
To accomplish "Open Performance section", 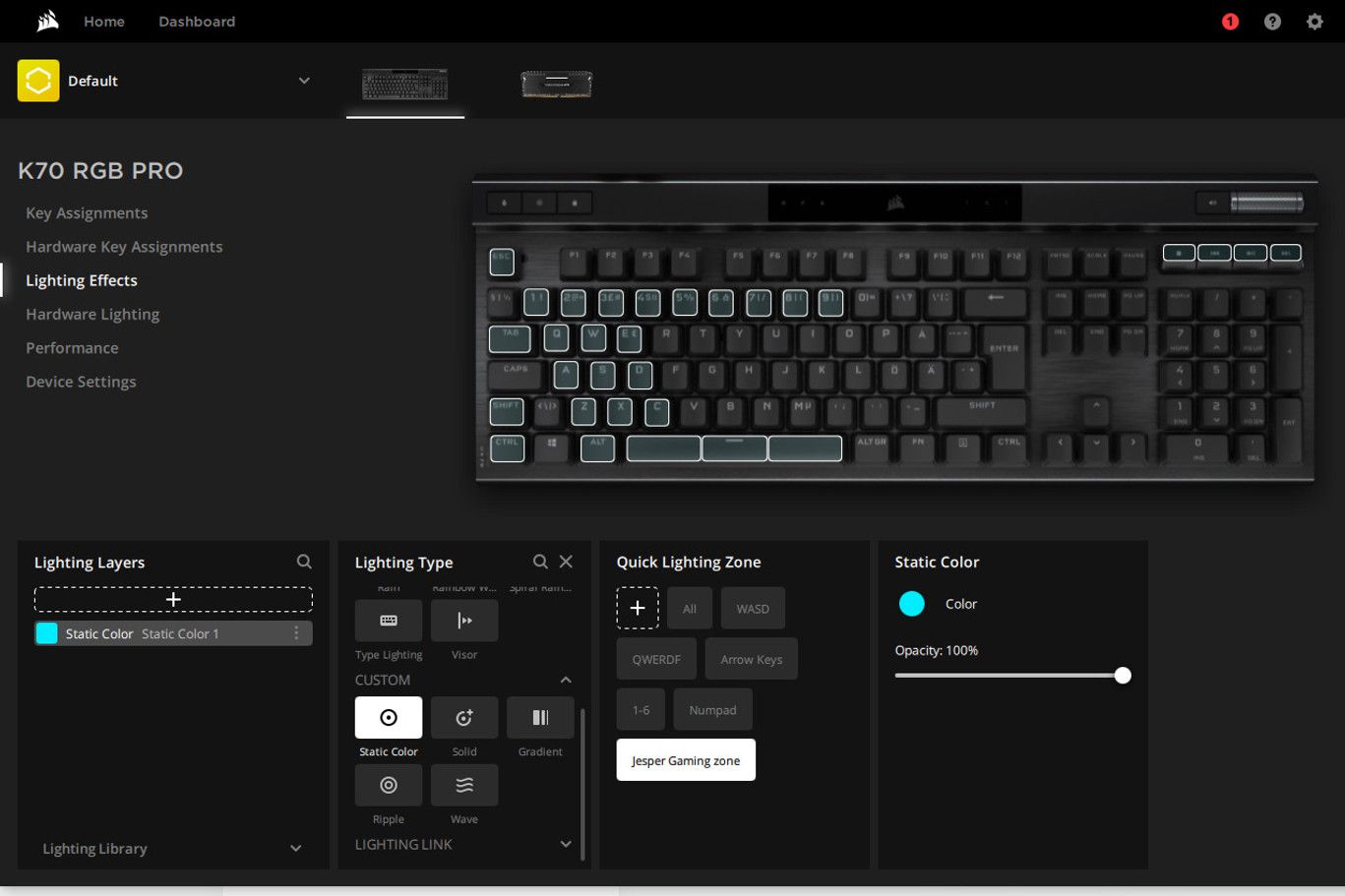I will pyautogui.click(x=72, y=348).
